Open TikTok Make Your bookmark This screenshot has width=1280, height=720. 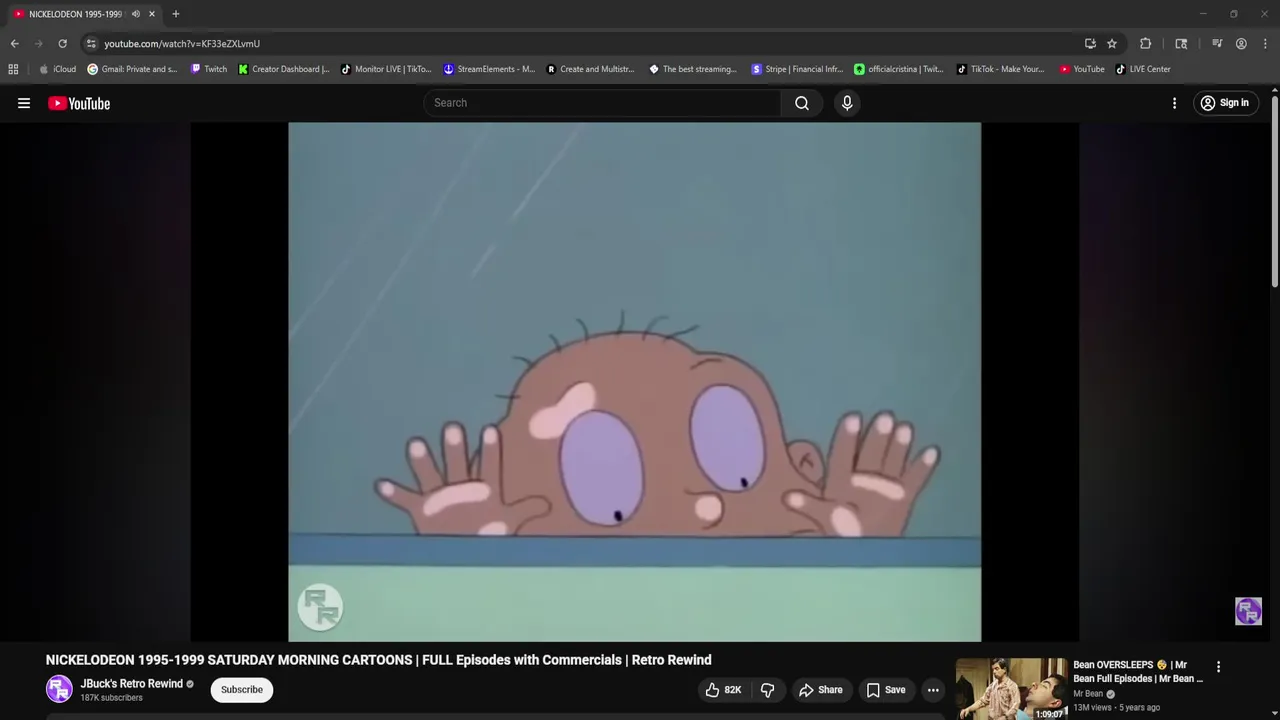coord(1000,69)
